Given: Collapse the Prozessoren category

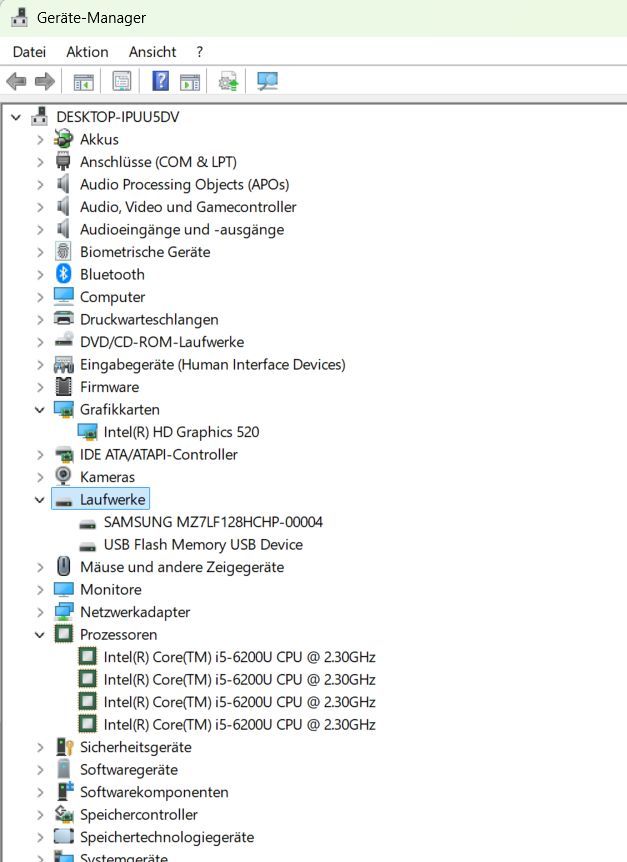Looking at the screenshot, I should click(40, 635).
